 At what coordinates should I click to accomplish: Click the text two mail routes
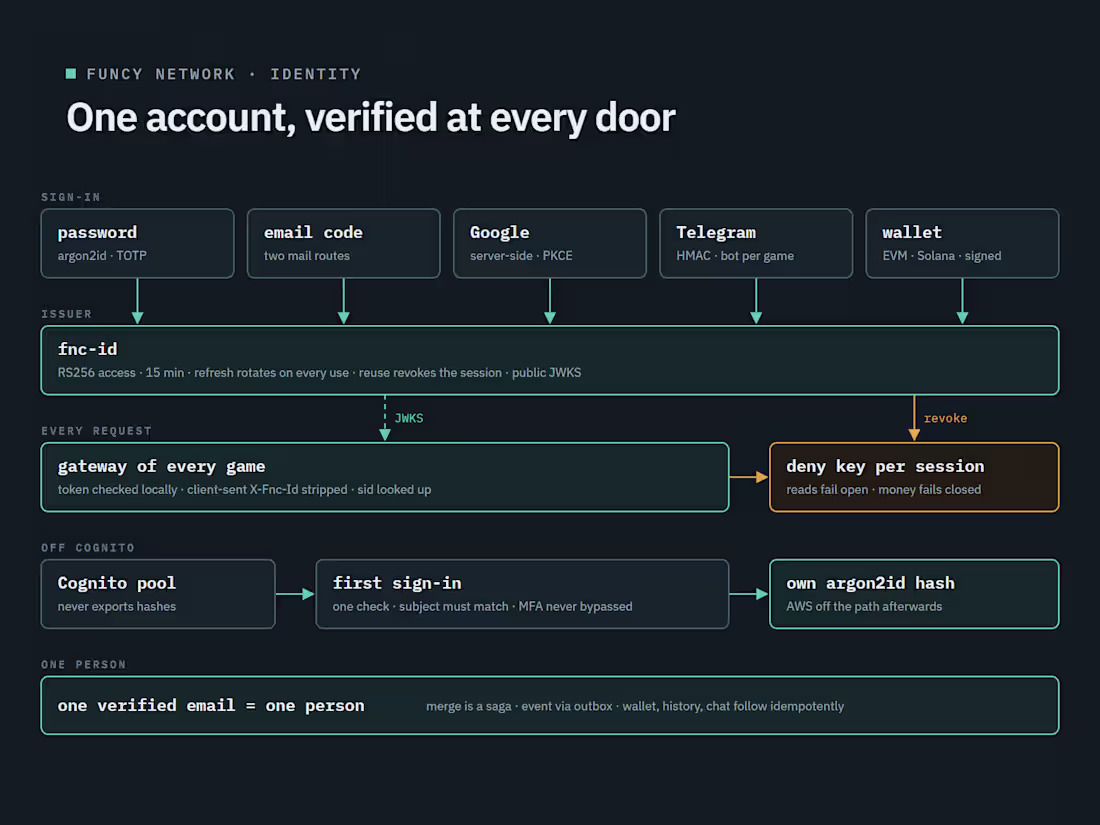click(307, 256)
